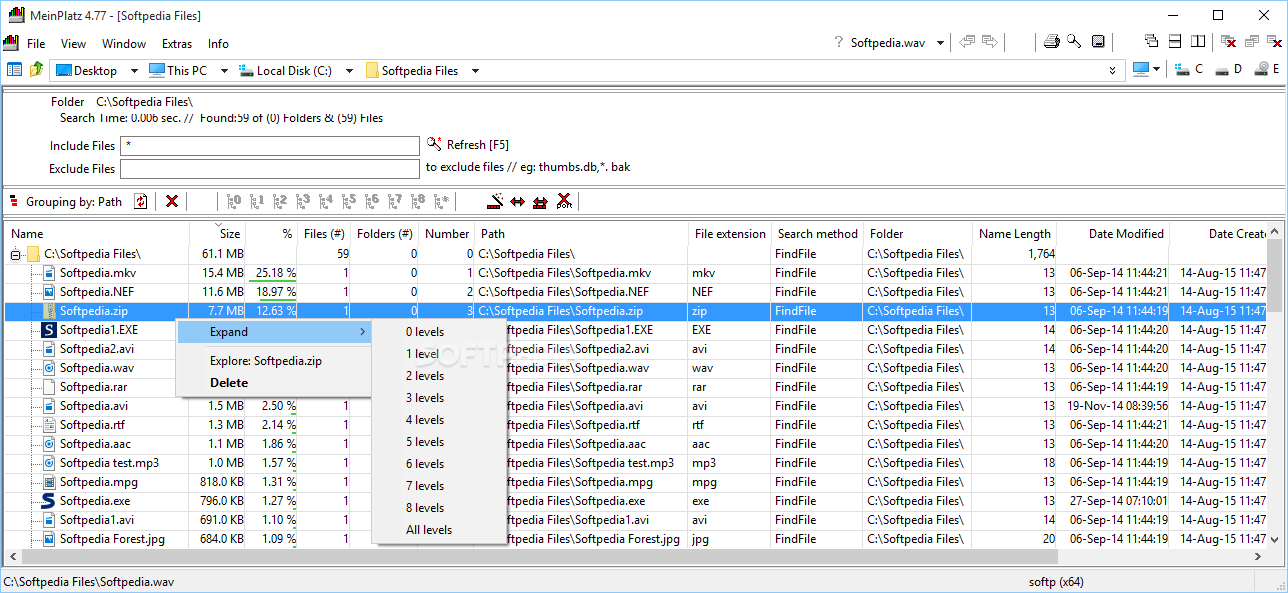Click the horizontal scrollbar under the list

click(636, 555)
